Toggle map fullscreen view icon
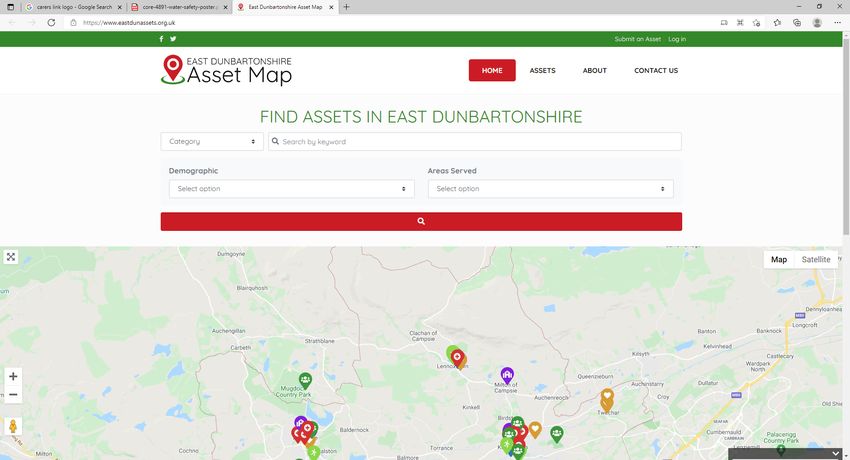Screen dimensions: 850x460 click(11, 257)
